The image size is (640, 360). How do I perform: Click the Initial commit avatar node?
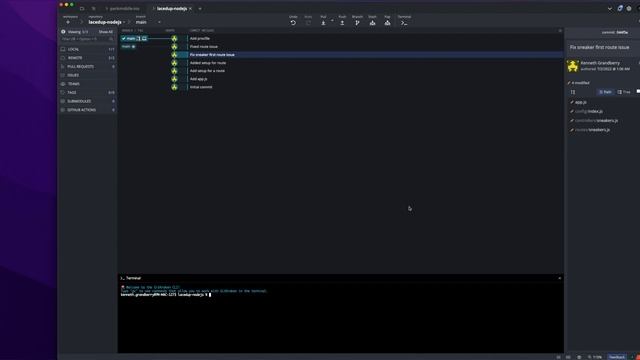pyautogui.click(x=174, y=87)
